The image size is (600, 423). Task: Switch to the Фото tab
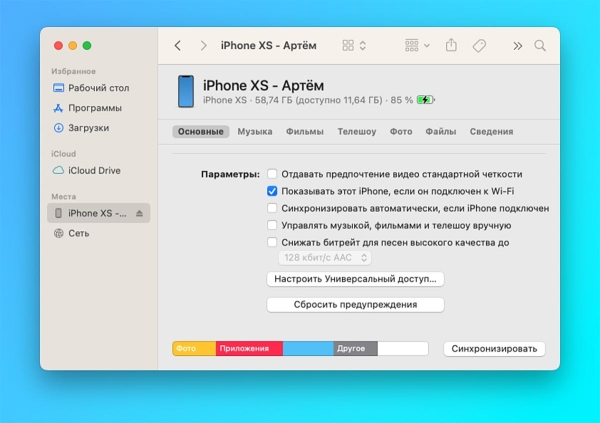point(400,132)
